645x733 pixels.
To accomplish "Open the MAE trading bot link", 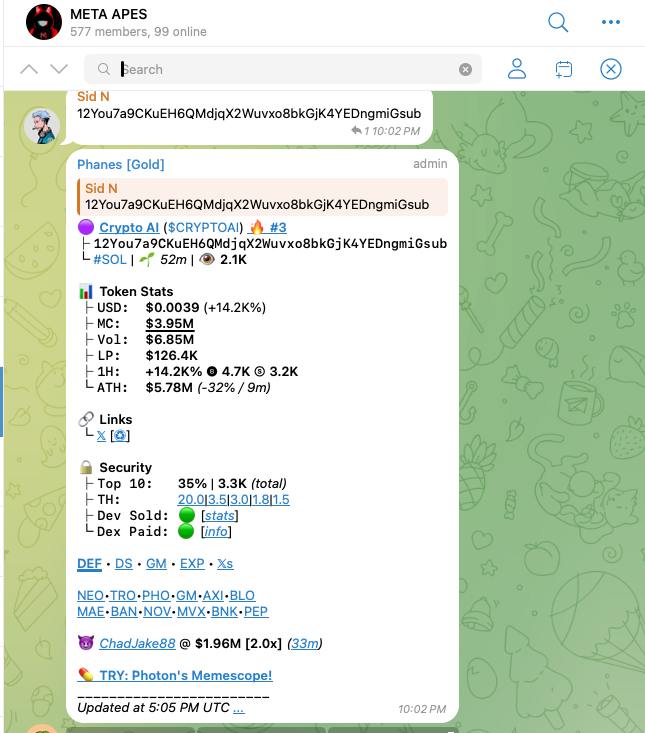I will click(x=91, y=611).
